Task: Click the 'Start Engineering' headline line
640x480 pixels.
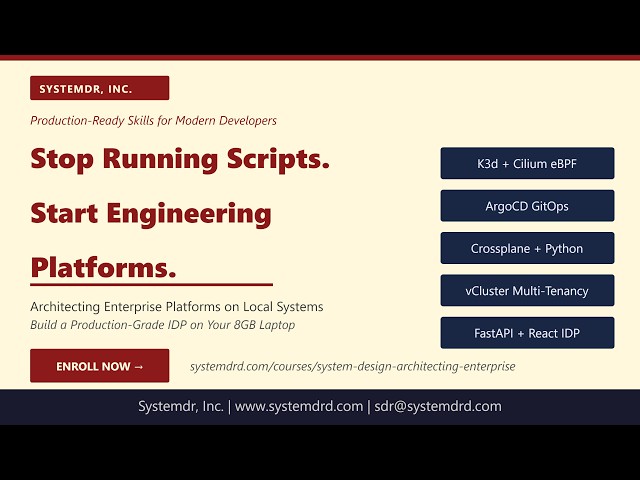Action: (151, 214)
